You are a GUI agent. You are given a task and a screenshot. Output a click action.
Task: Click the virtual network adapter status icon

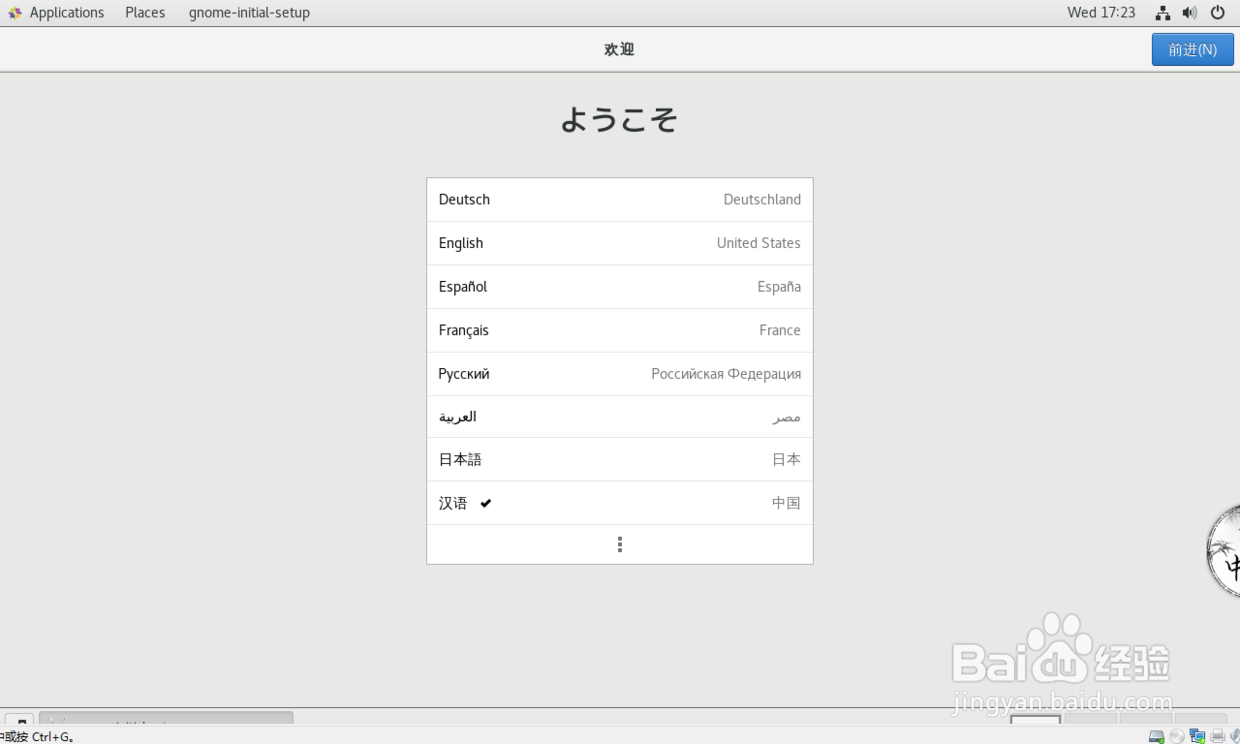pyautogui.click(x=1197, y=736)
